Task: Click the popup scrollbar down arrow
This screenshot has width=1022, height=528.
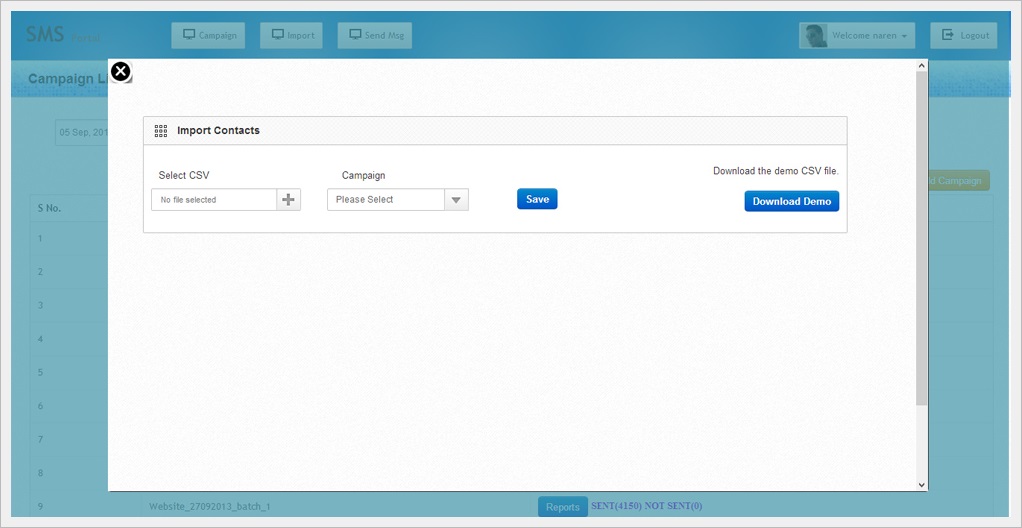Action: pyautogui.click(x=921, y=484)
